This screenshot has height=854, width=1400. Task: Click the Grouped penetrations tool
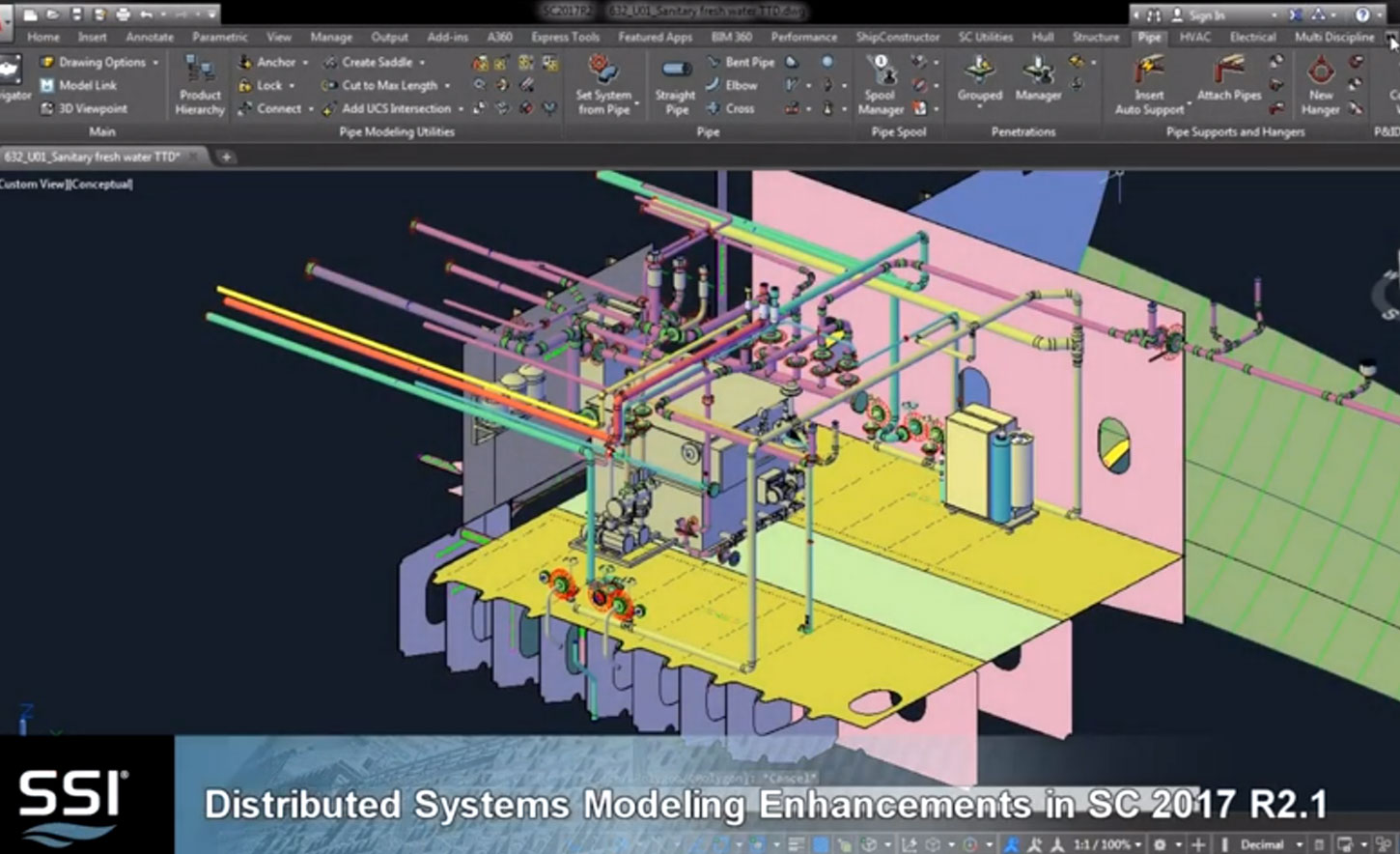click(x=980, y=85)
